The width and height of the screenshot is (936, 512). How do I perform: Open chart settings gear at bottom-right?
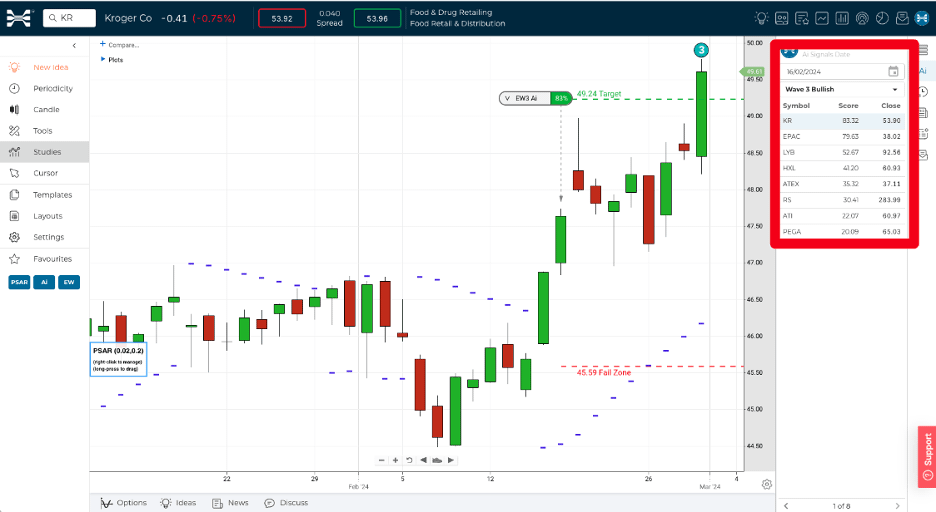tap(767, 485)
